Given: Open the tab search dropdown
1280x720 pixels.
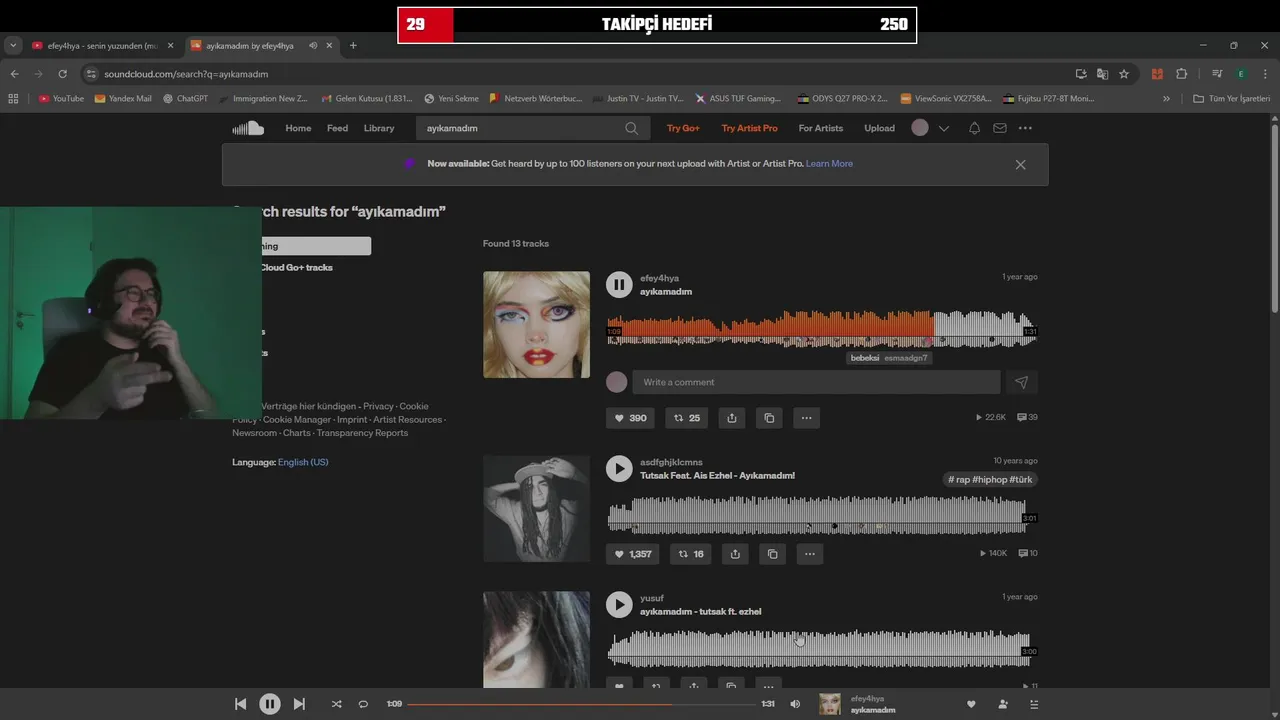Looking at the screenshot, I should (13, 46).
